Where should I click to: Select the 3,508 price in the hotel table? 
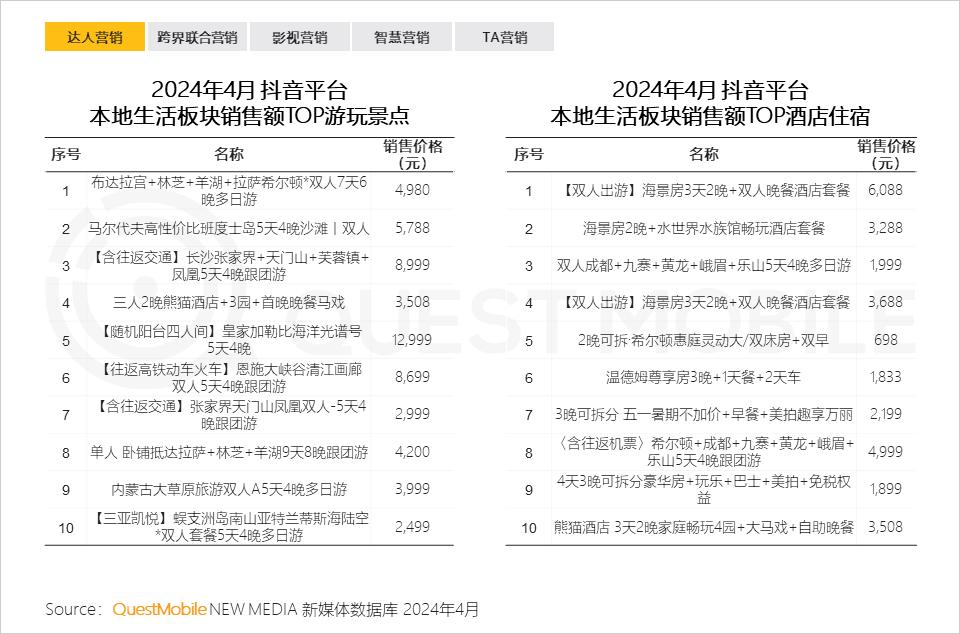(885, 527)
